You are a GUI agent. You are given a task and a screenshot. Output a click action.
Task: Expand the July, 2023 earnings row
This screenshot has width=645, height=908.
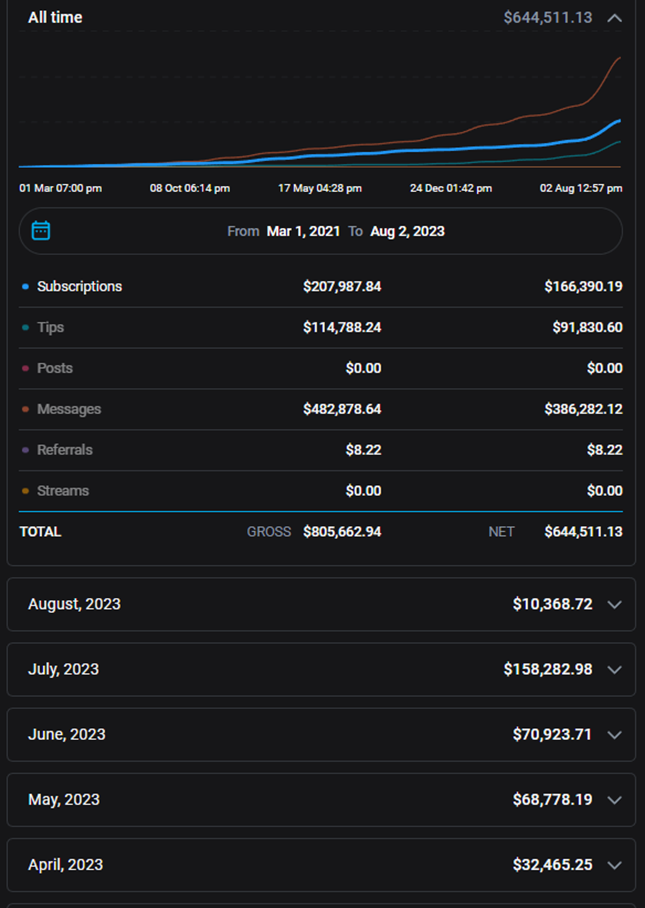click(x=615, y=669)
